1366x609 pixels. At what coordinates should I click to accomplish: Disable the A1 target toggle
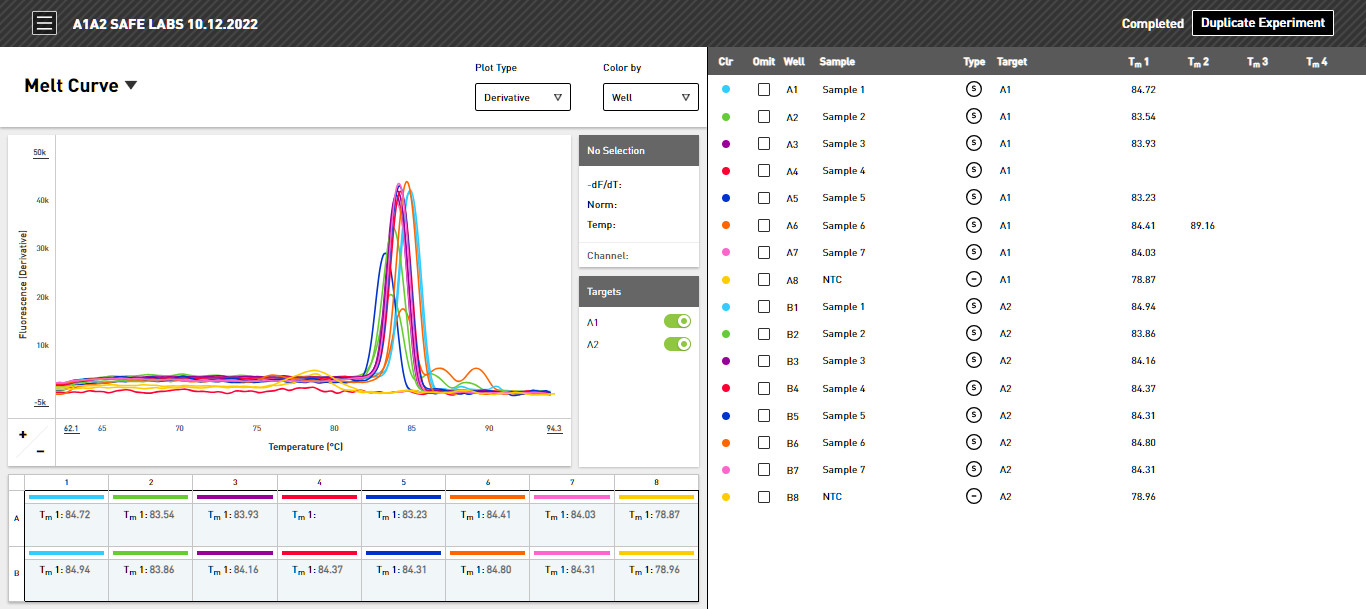[677, 322]
